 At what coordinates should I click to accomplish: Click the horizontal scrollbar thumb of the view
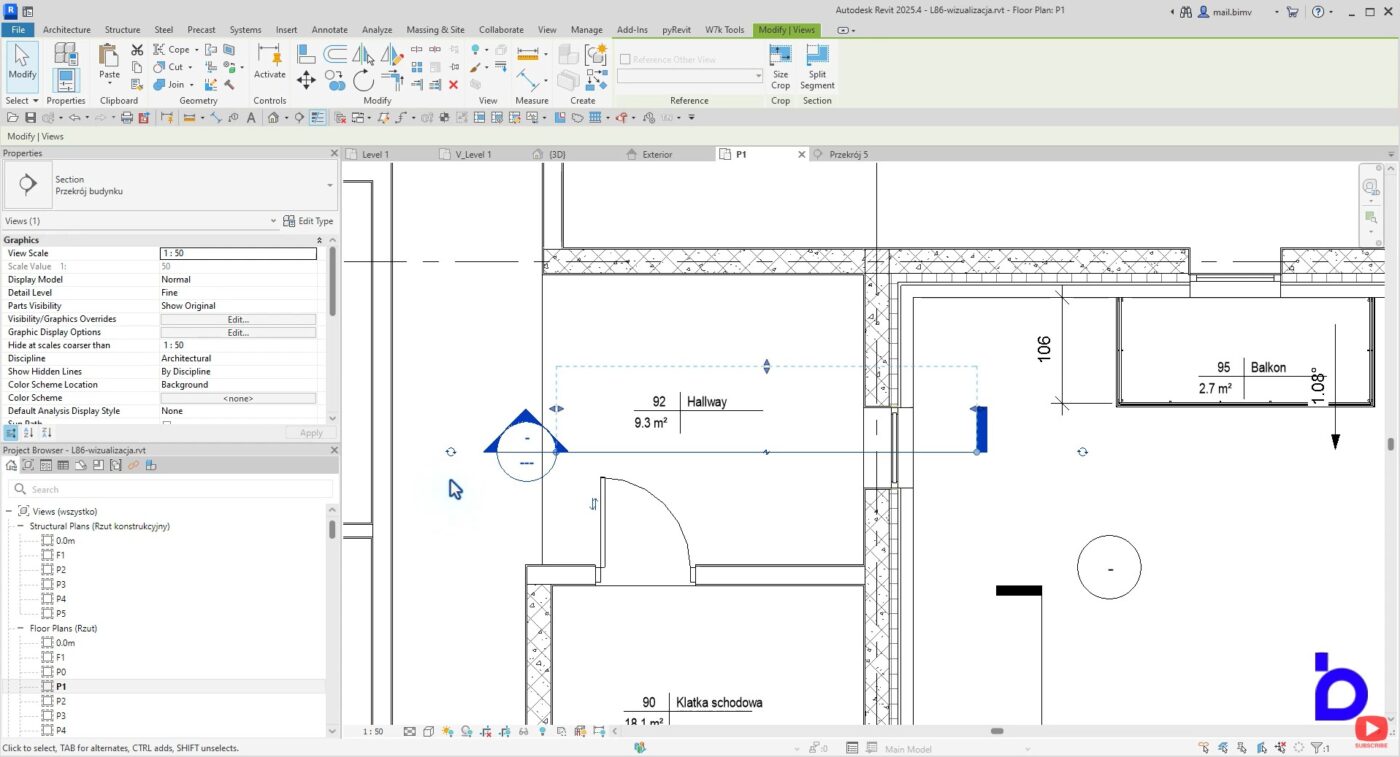[x=996, y=731]
